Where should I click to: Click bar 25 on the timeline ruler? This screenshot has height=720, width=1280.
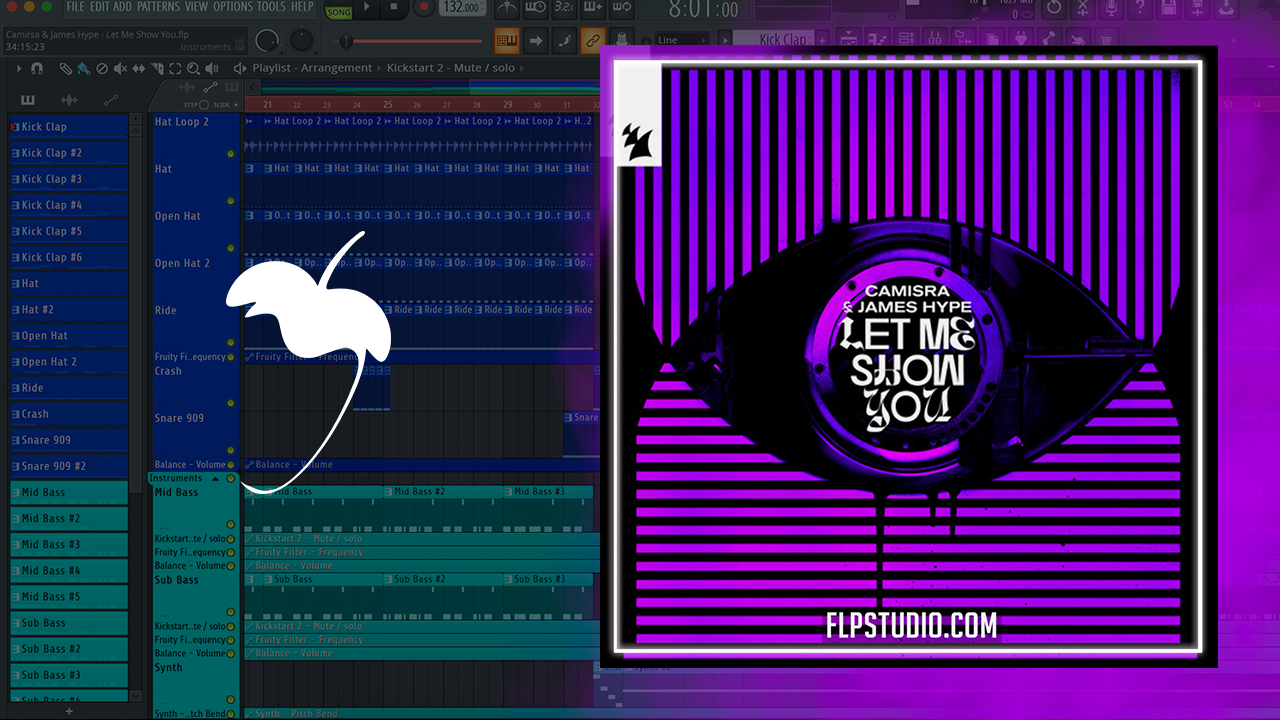[388, 105]
